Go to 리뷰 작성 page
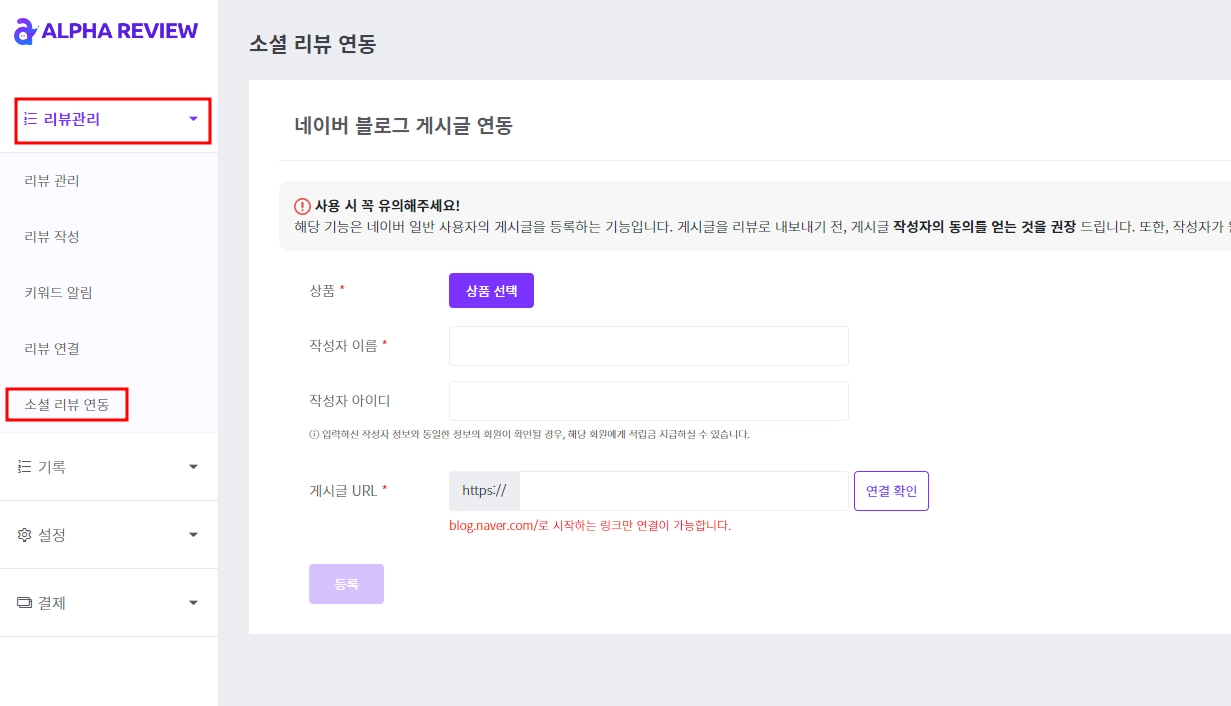The width and height of the screenshot is (1231, 706). coord(52,237)
